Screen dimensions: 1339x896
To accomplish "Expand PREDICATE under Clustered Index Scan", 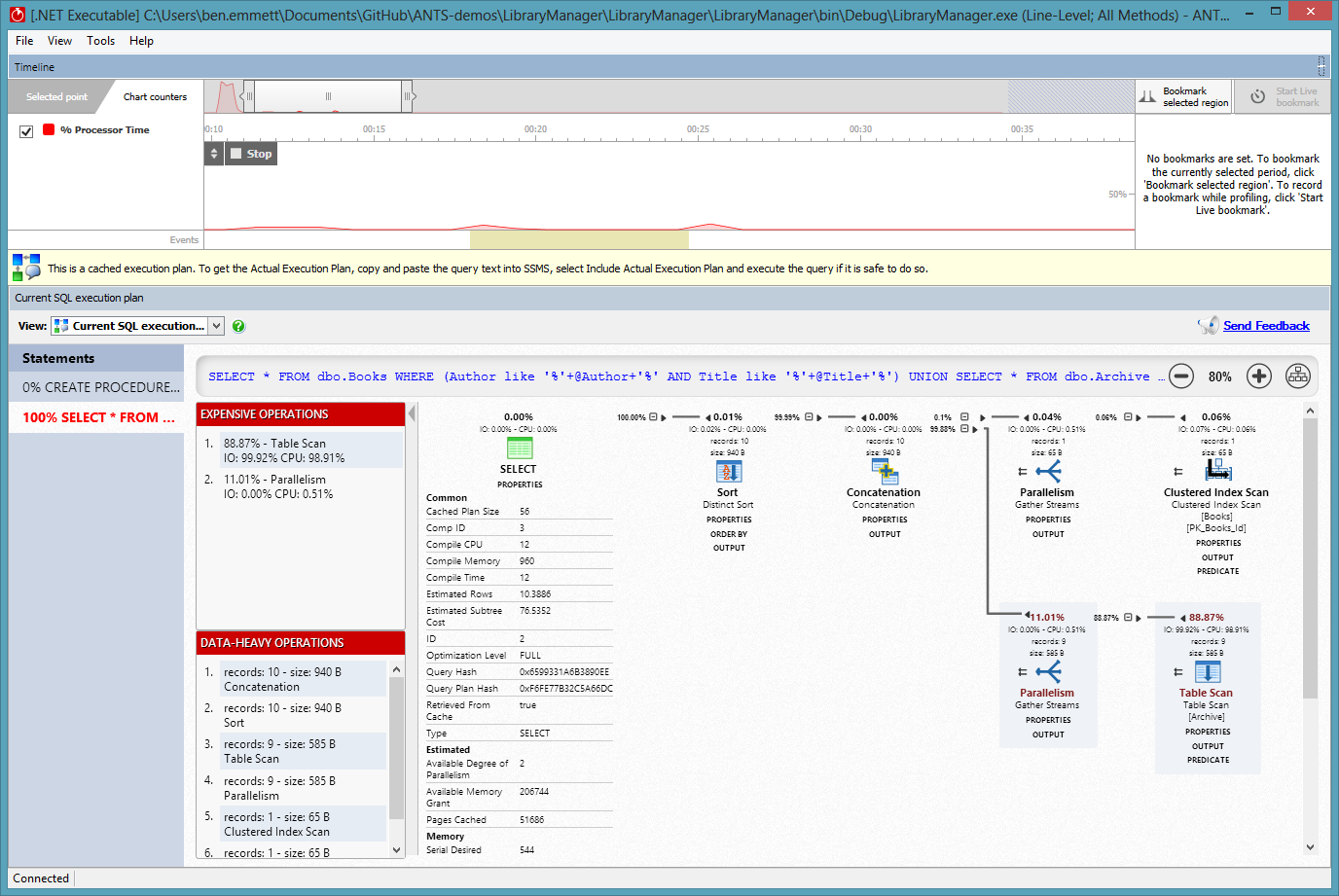I will pos(1218,571).
